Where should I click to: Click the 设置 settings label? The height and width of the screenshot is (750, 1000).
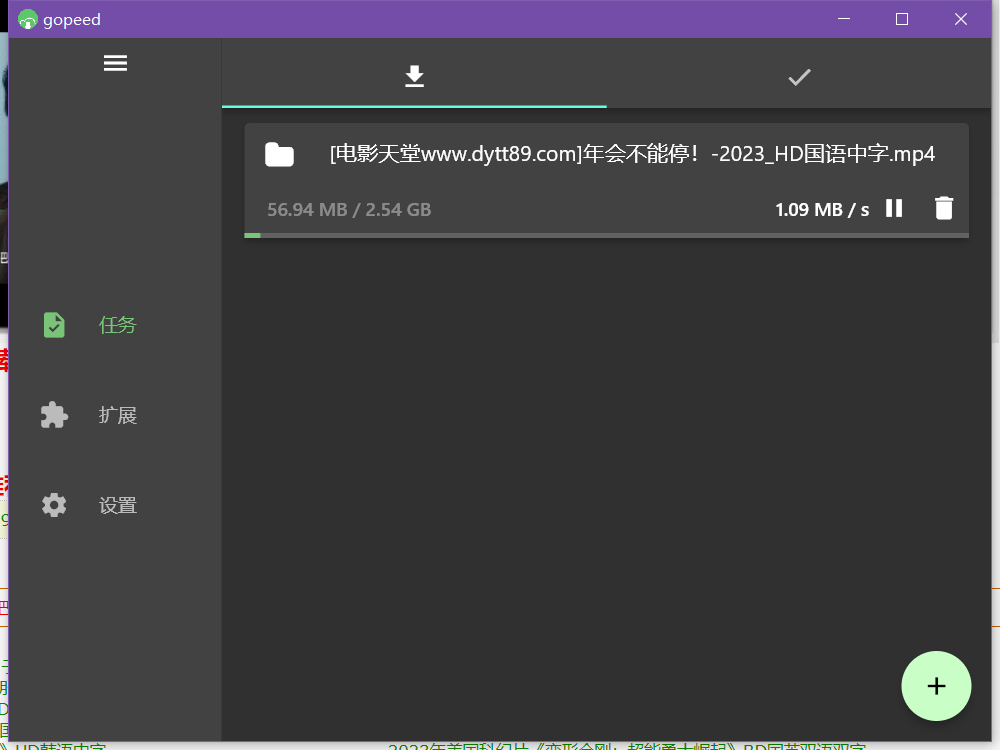pyautogui.click(x=117, y=504)
